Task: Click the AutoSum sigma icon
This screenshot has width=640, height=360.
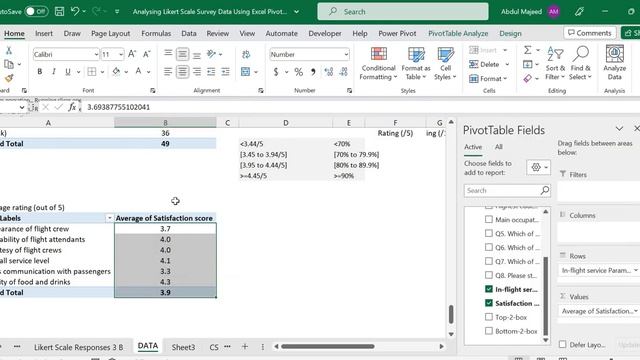Action: point(527,50)
